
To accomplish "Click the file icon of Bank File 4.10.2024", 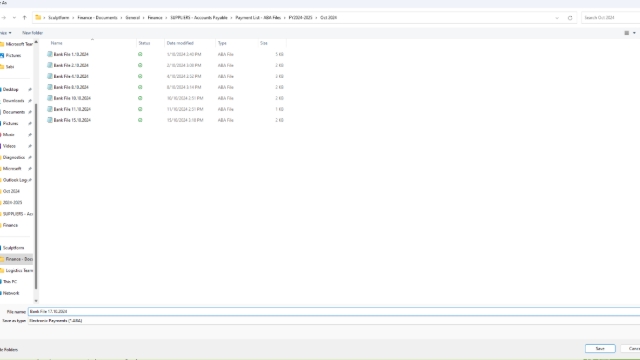I will (50, 76).
